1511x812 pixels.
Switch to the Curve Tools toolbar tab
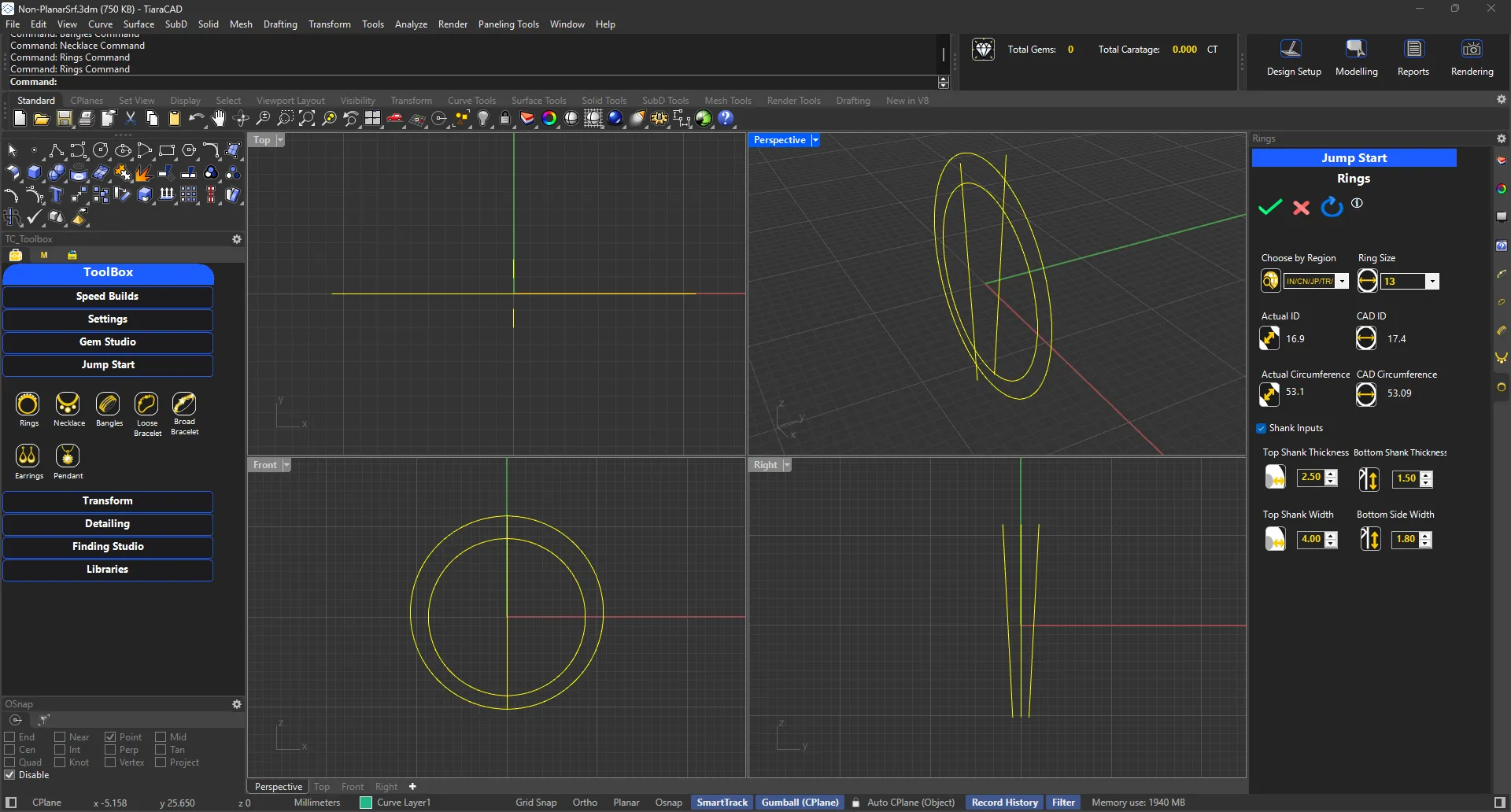coord(471,101)
